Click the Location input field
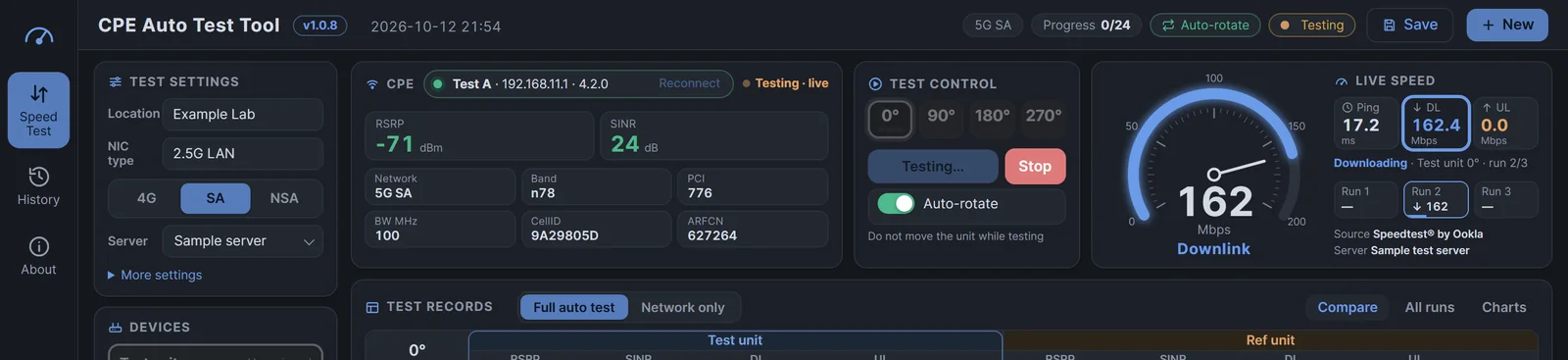This screenshot has width=1568, height=360. (x=243, y=115)
